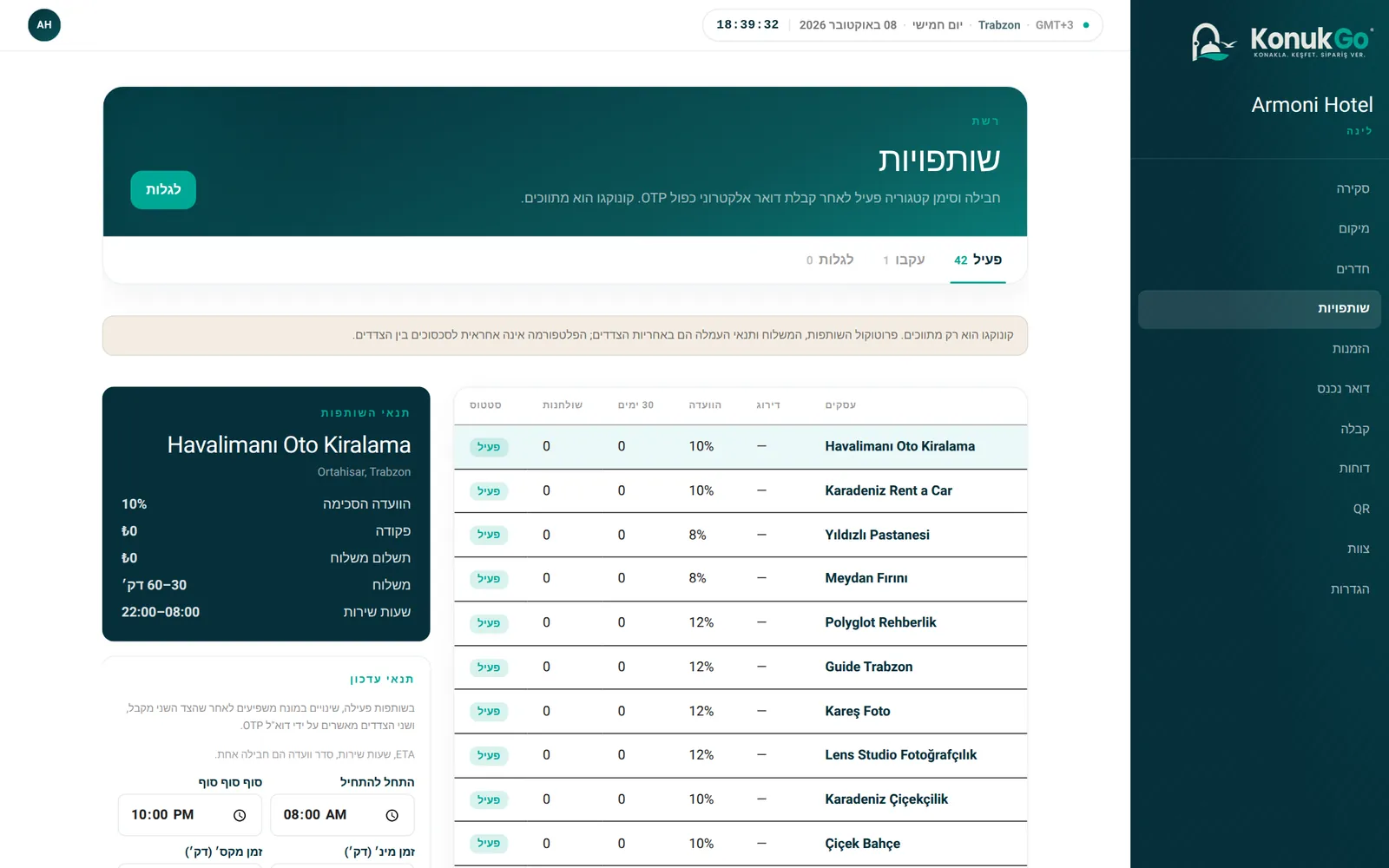
Task: Edit the 08:00 AM start time field
Action: coord(342,815)
